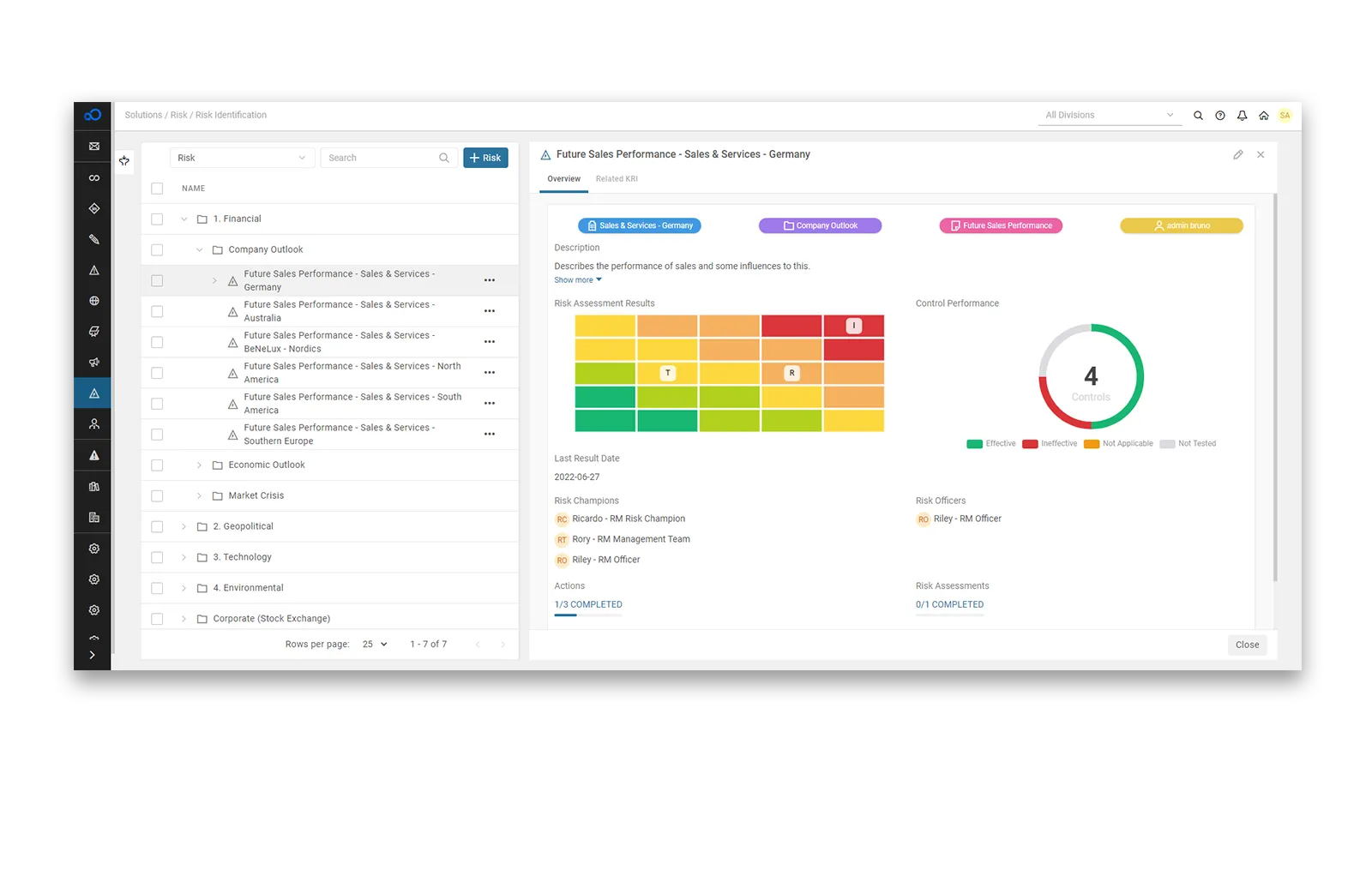The width and height of the screenshot is (1372, 876).
Task: Switch to the Overview tab
Action: coord(563,179)
